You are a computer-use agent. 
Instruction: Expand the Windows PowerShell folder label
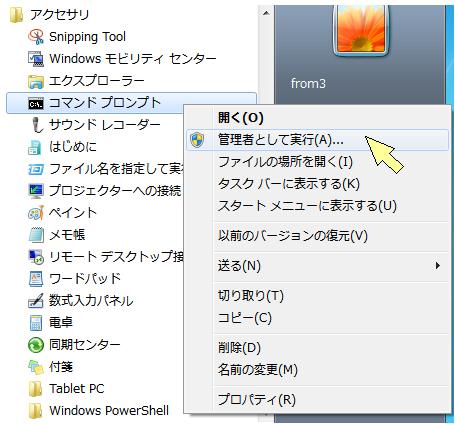pyautogui.click(x=109, y=411)
